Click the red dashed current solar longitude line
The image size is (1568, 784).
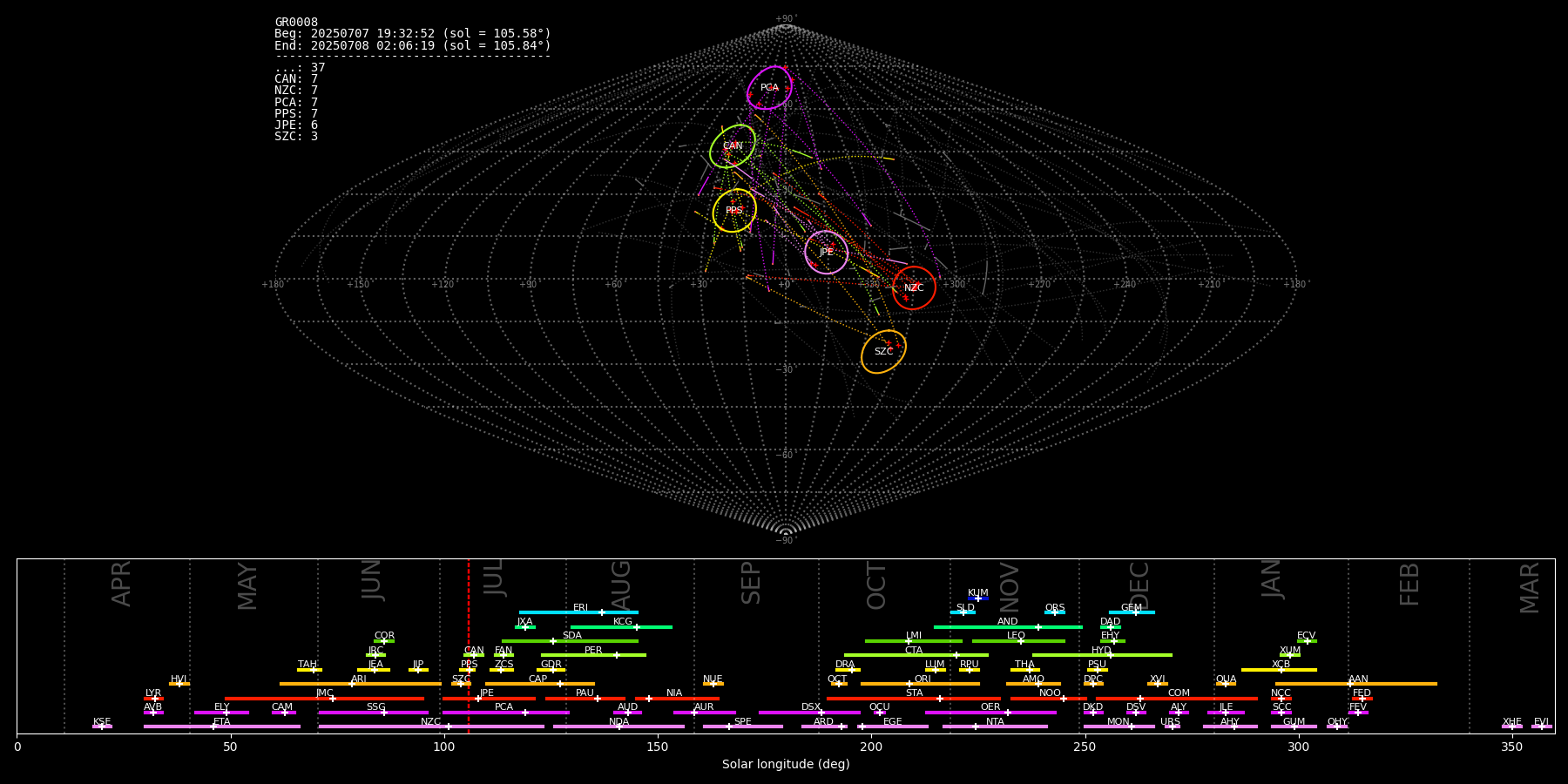pos(469,645)
